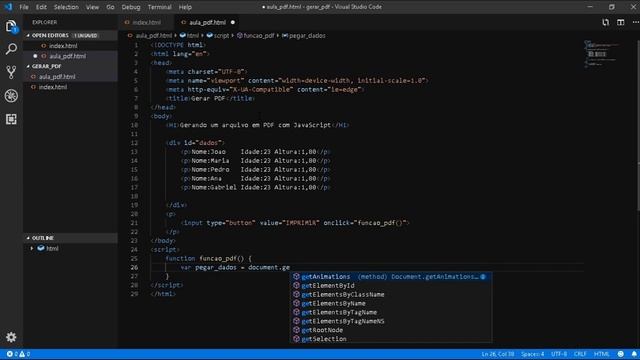Click the function funcao_pdf() code line
The image size is (640, 360).
209,258
